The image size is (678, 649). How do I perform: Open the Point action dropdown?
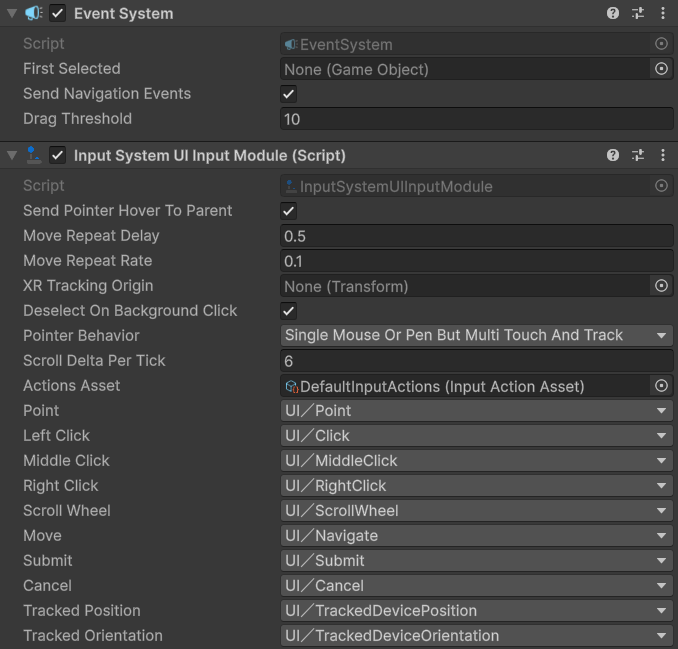pyautogui.click(x=477, y=411)
